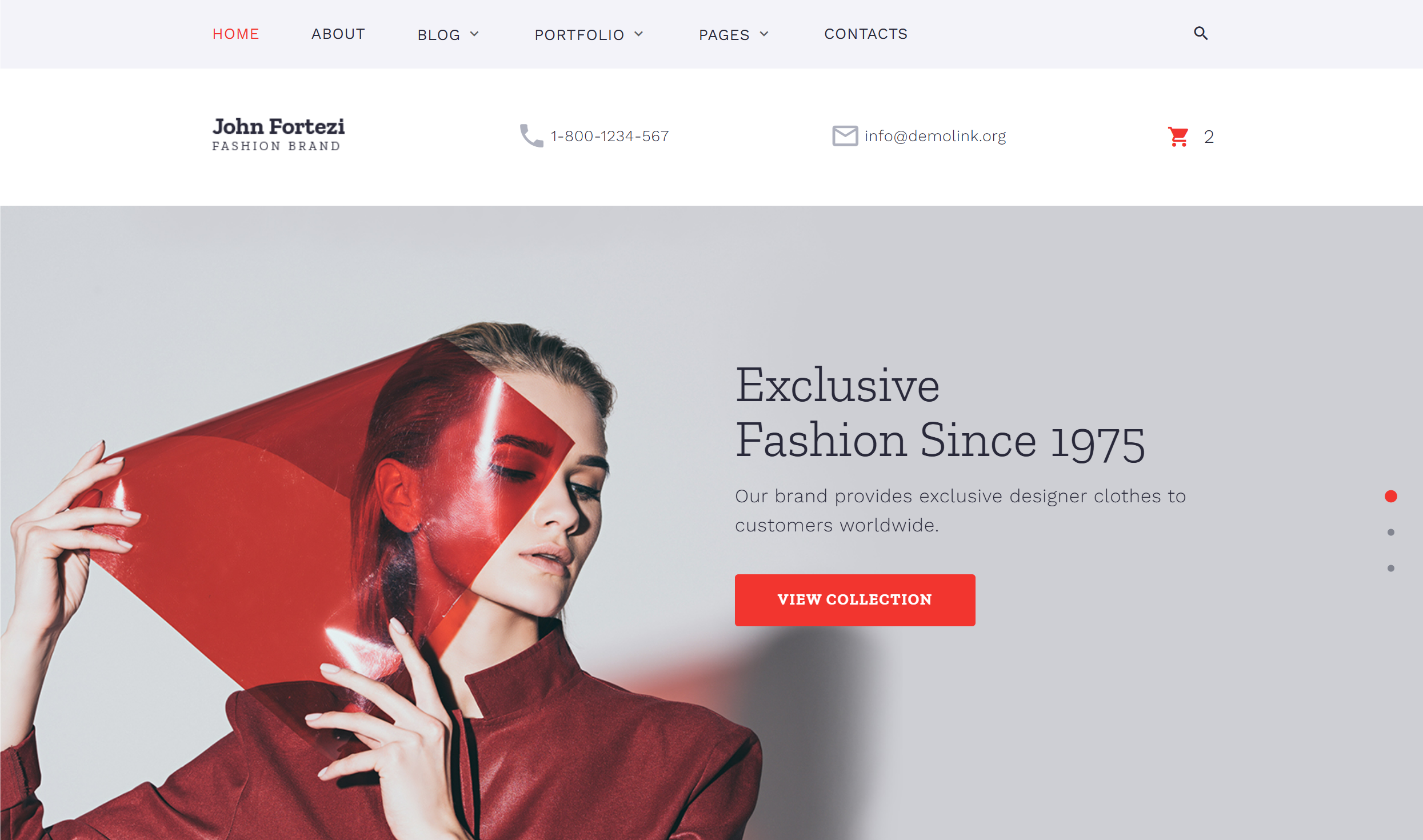The image size is (1423, 840).
Task: Open the Contacts menu item
Action: tap(866, 34)
